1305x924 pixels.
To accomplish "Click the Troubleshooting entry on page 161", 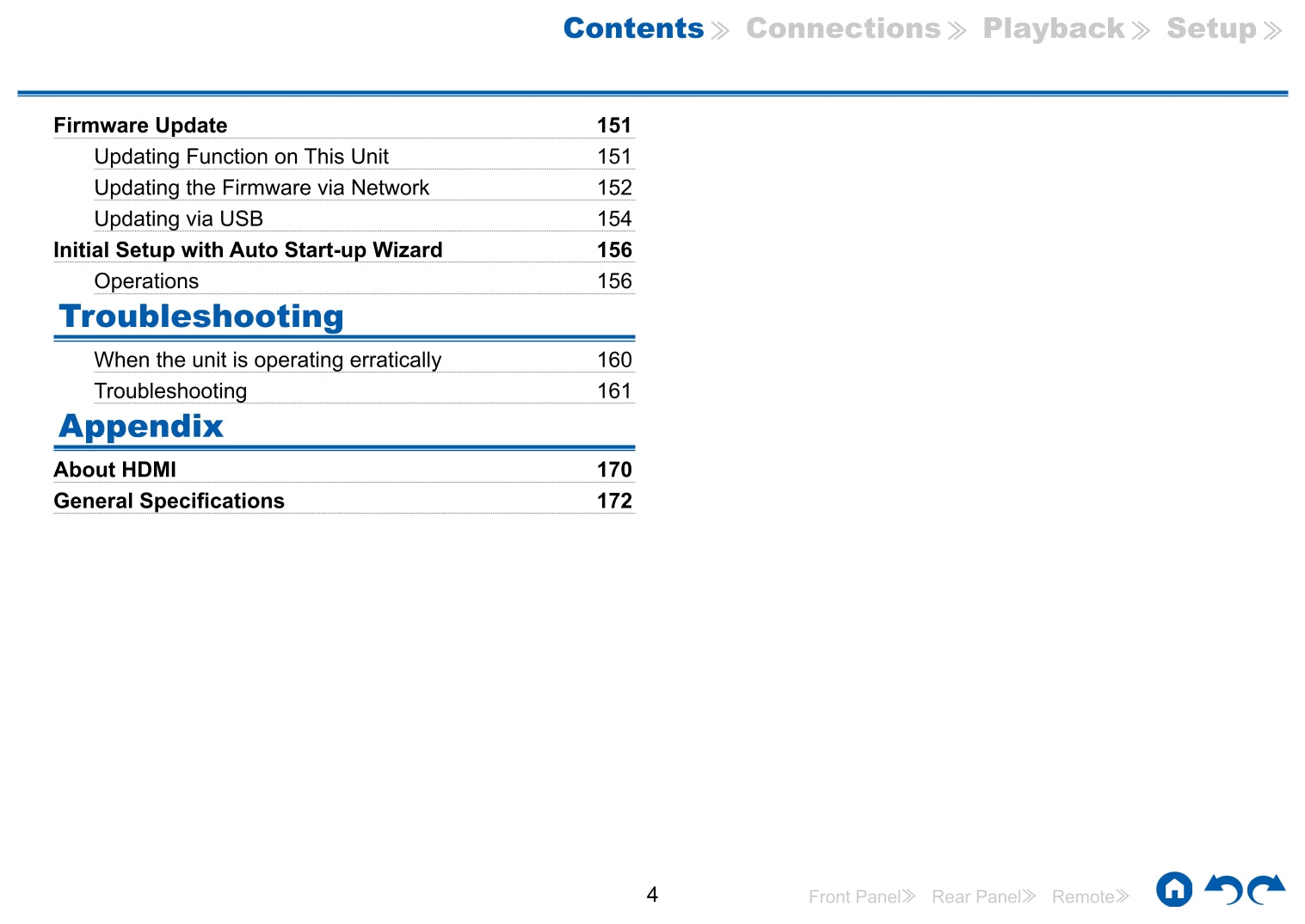I will 170,391.
